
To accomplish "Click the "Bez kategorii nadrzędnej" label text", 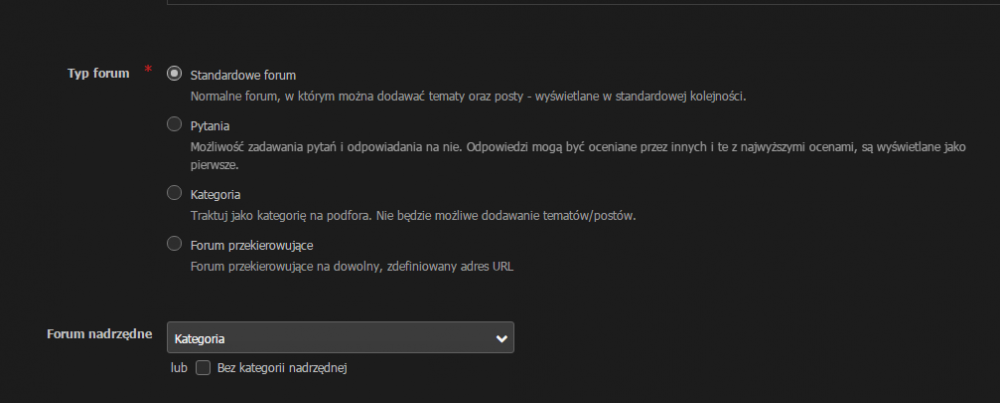I will click(x=281, y=368).
